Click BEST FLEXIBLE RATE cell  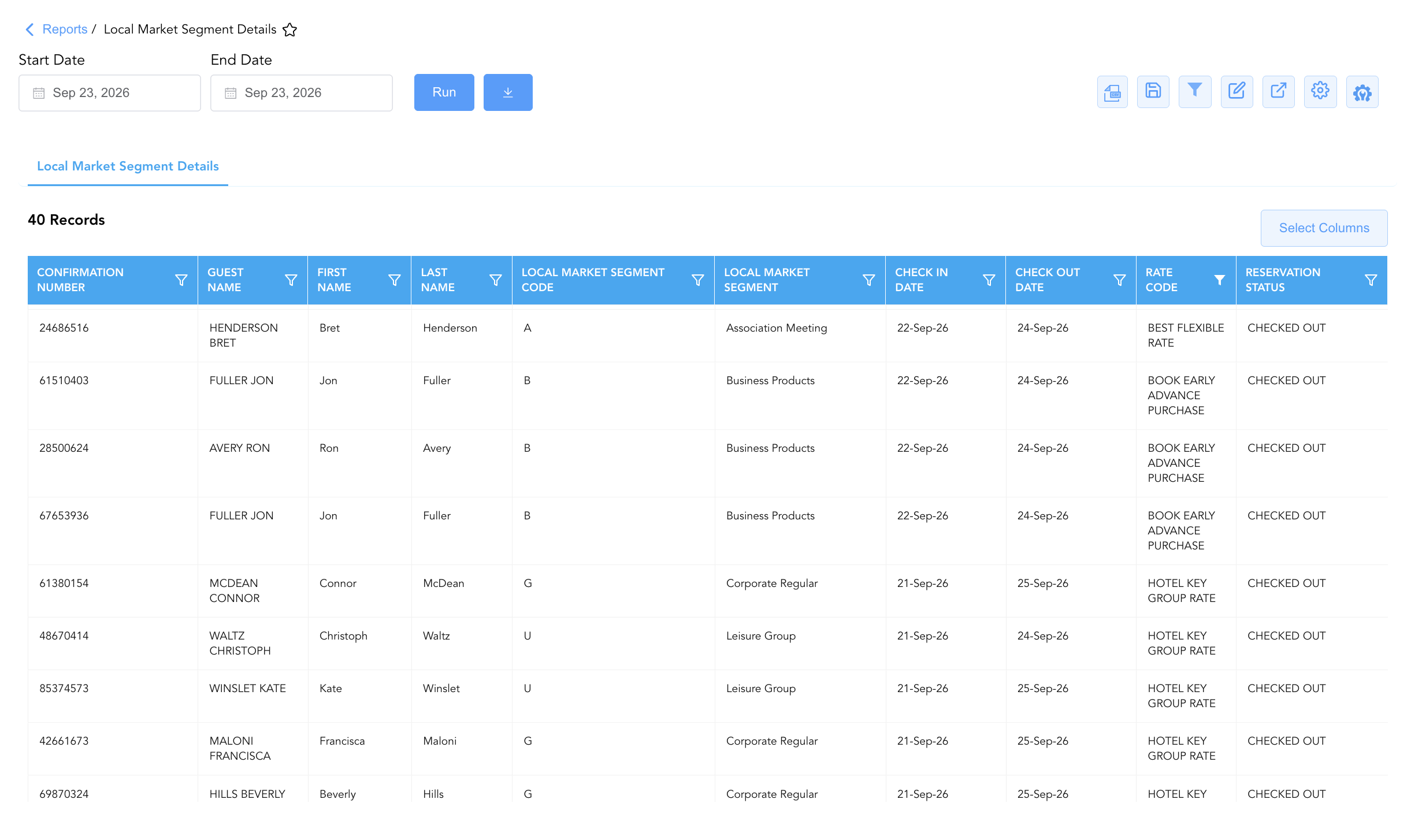click(x=1186, y=336)
